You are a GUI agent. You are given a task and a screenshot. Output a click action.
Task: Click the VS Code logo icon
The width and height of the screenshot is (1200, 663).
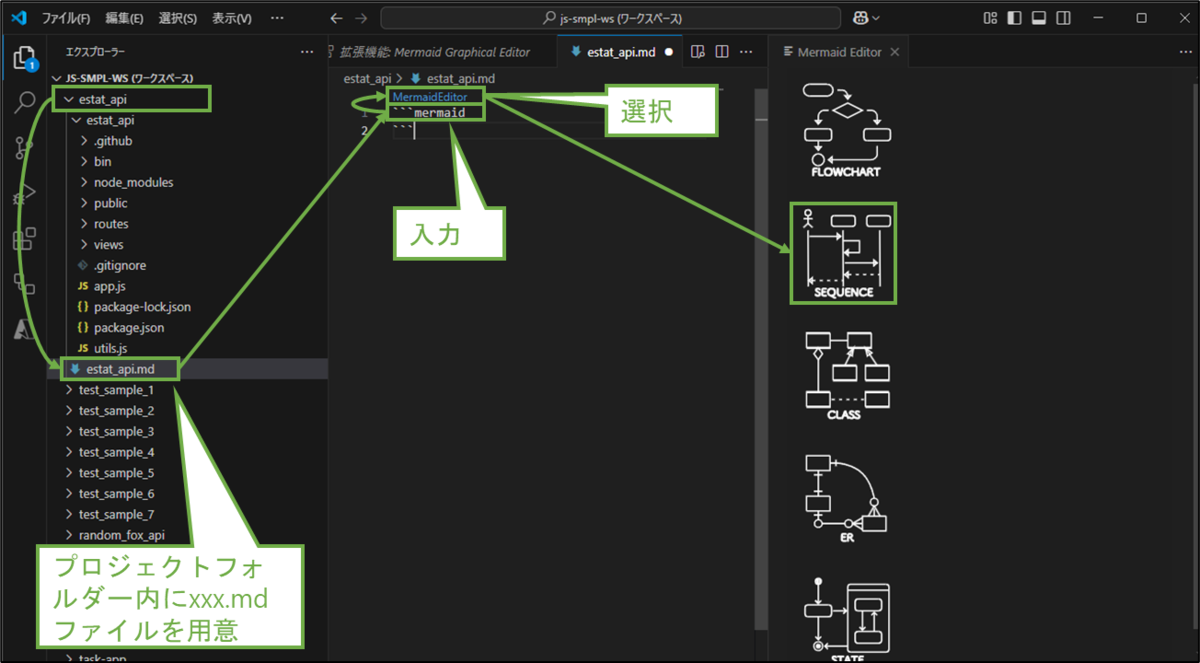[18, 18]
